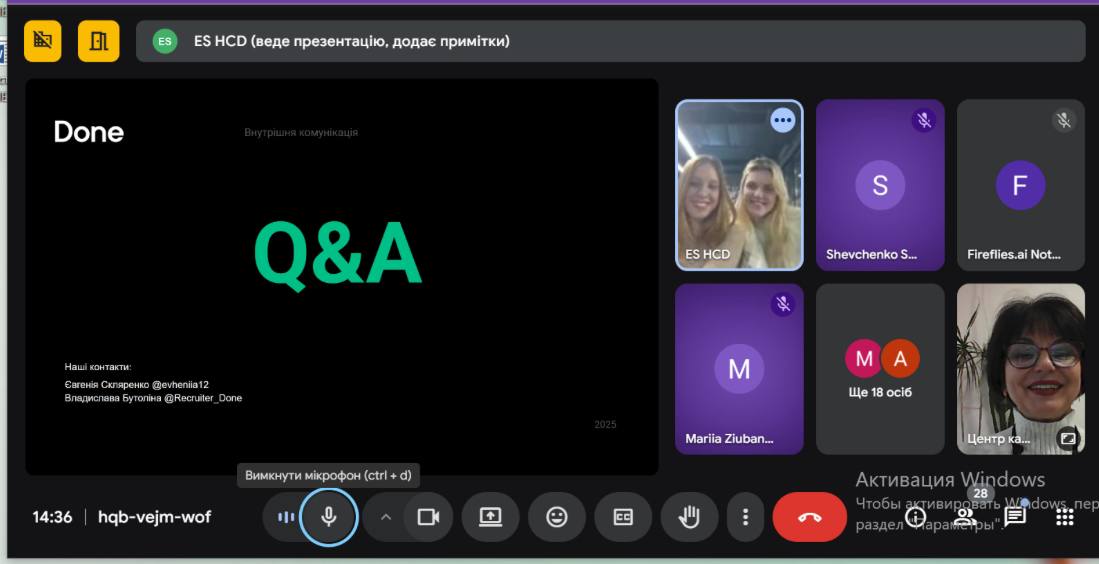Show participants list people icon
This screenshot has width=1099, height=564.
(965, 517)
